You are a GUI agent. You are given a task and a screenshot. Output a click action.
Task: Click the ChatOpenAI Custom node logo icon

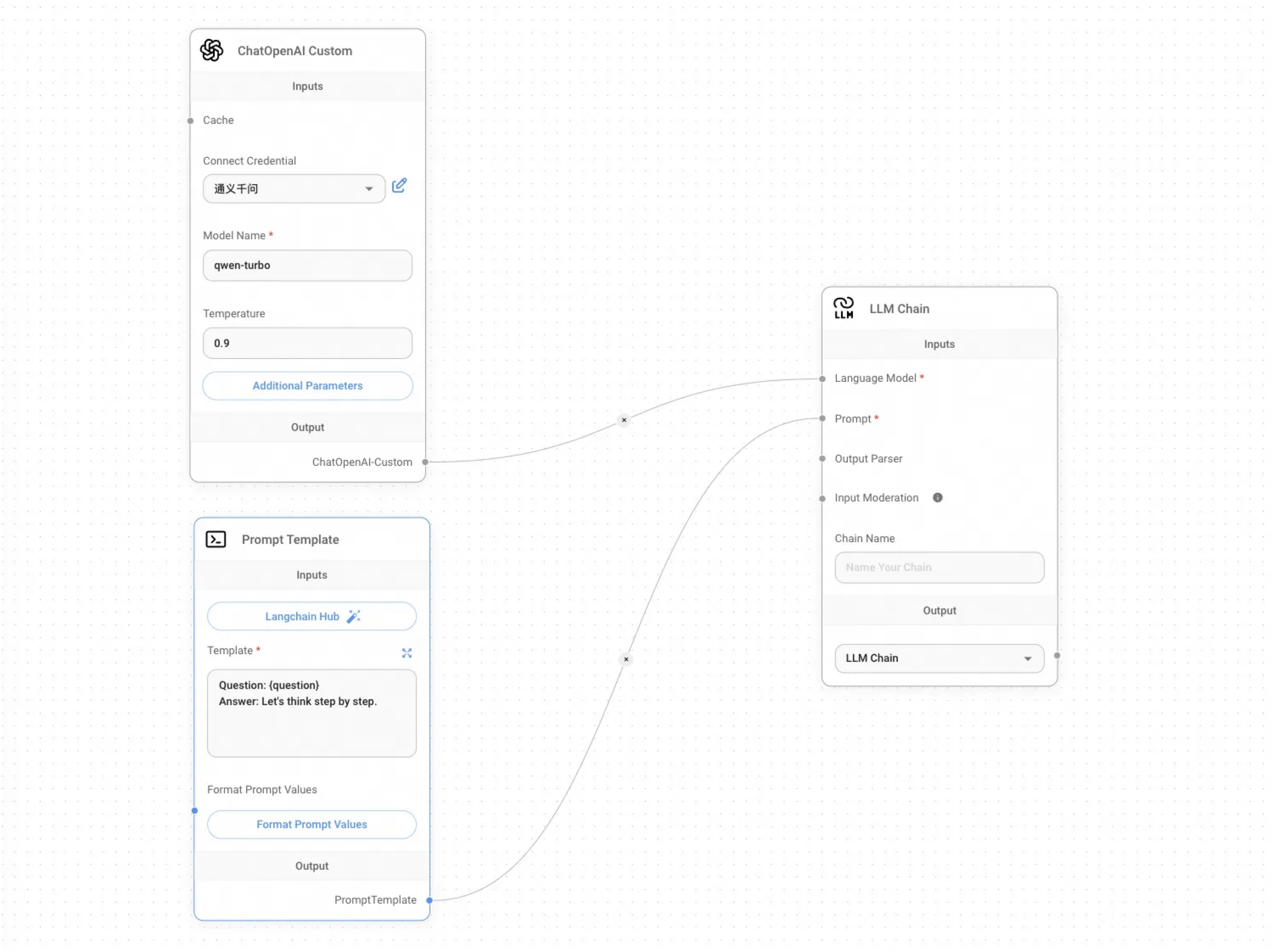212,50
